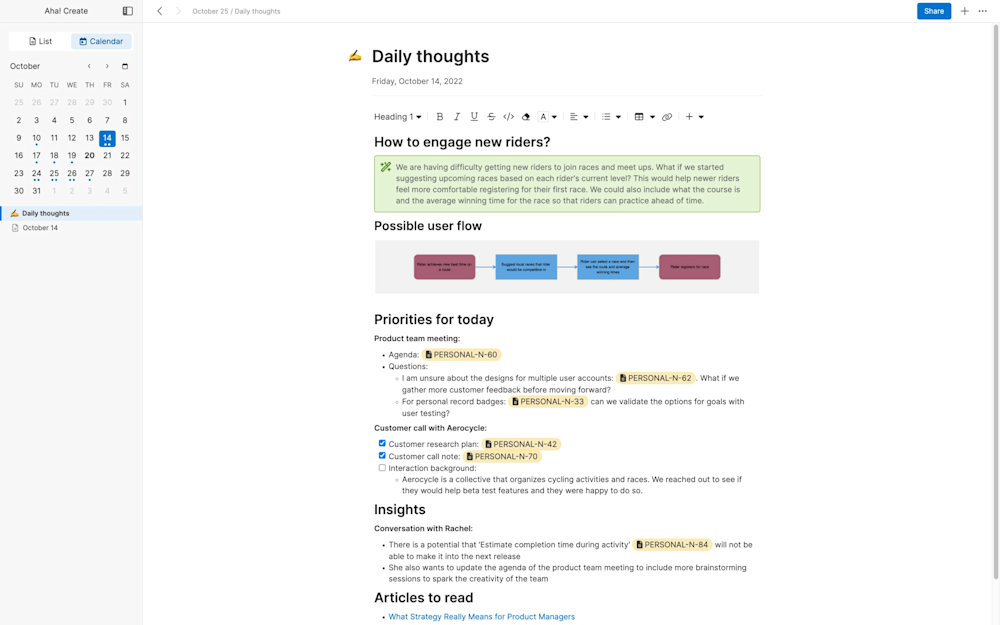Apply strikethrough to the text
Image resolution: width=1000 pixels, height=625 pixels.
coord(491,116)
